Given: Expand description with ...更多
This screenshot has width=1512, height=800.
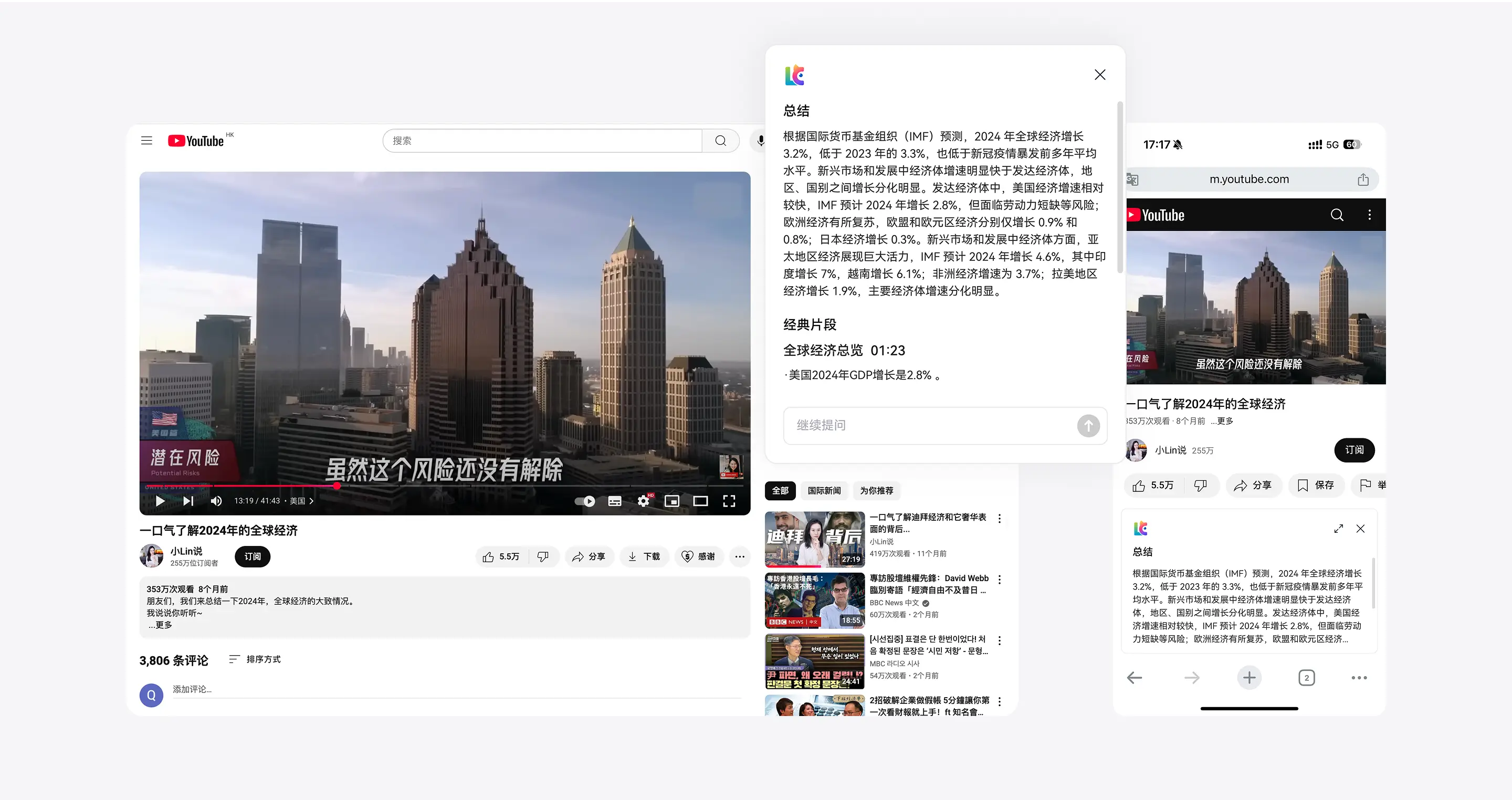Looking at the screenshot, I should [160, 625].
